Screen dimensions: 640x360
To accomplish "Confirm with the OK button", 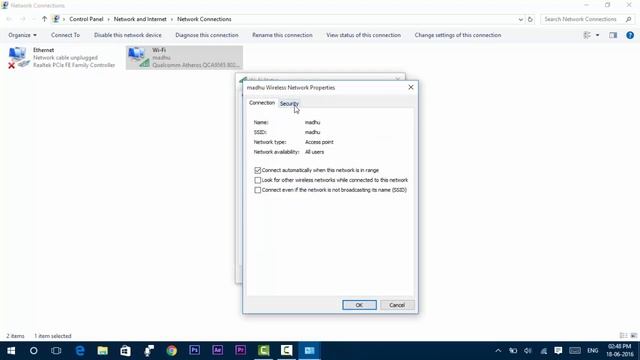I will coord(359,305).
